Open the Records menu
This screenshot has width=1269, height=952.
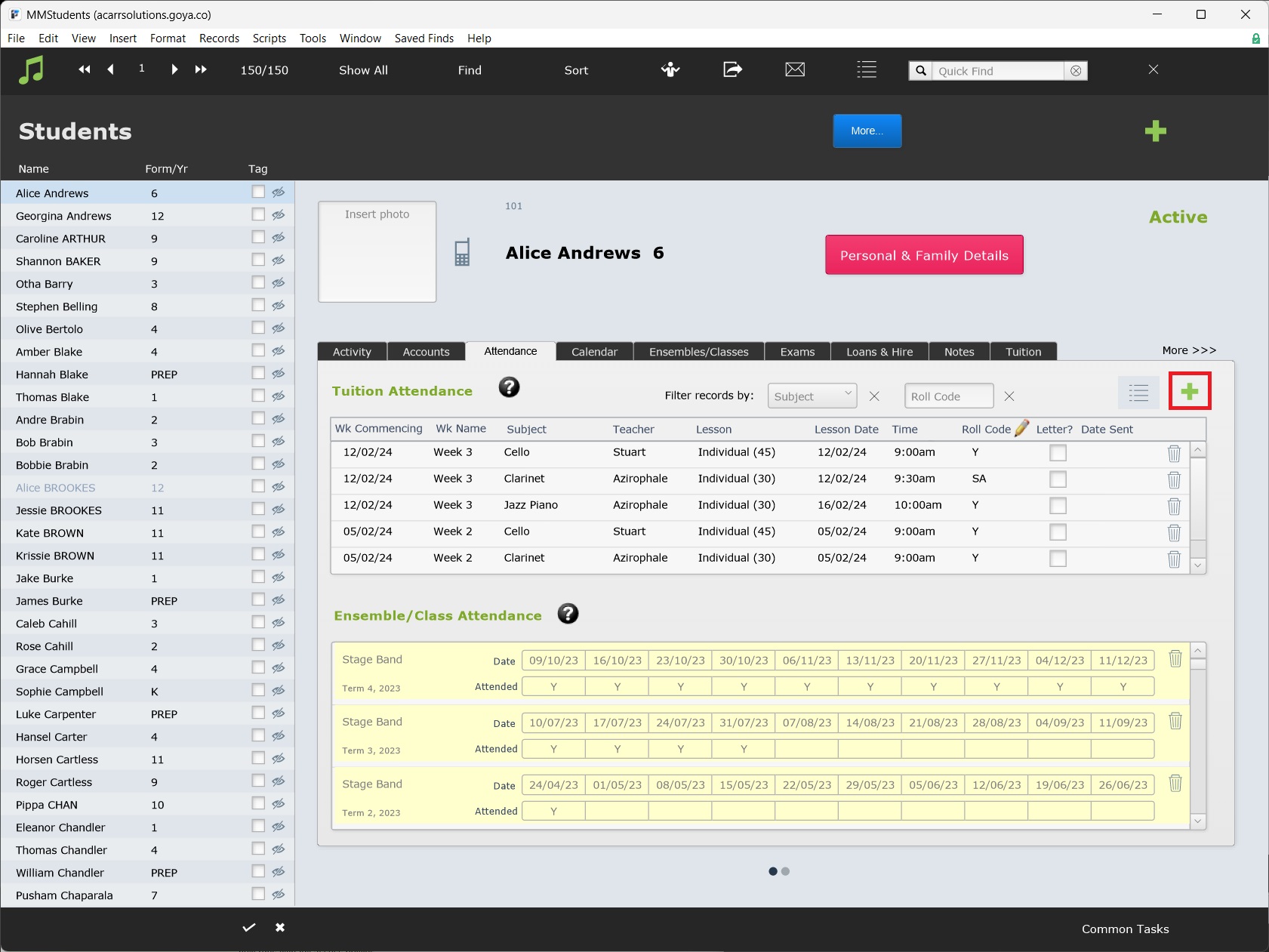pyautogui.click(x=219, y=39)
